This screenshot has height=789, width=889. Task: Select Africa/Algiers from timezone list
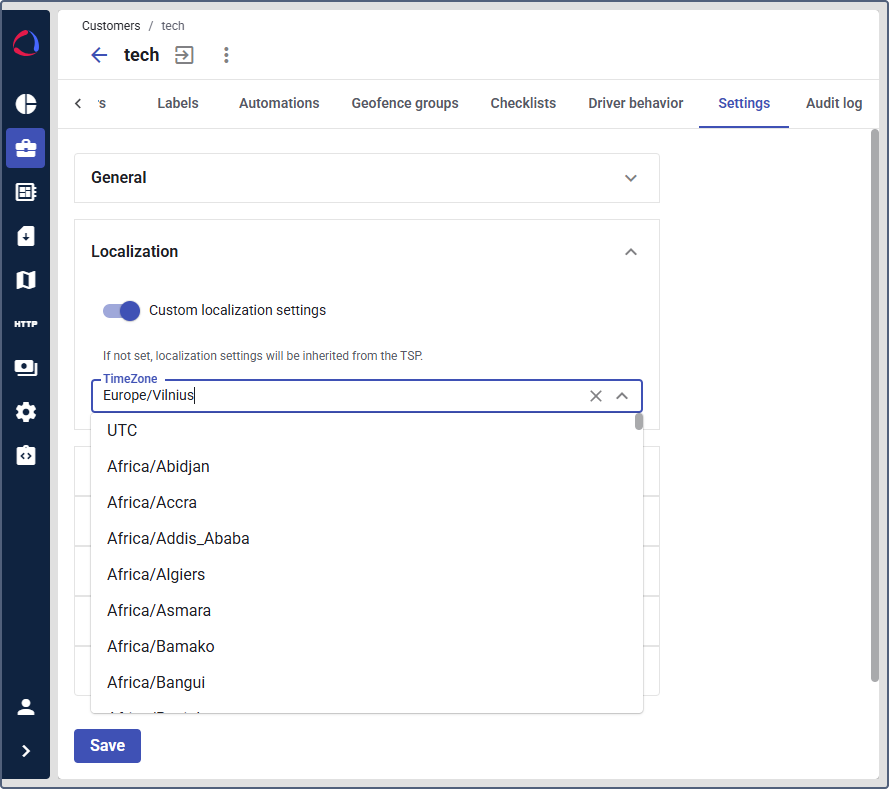[156, 575]
